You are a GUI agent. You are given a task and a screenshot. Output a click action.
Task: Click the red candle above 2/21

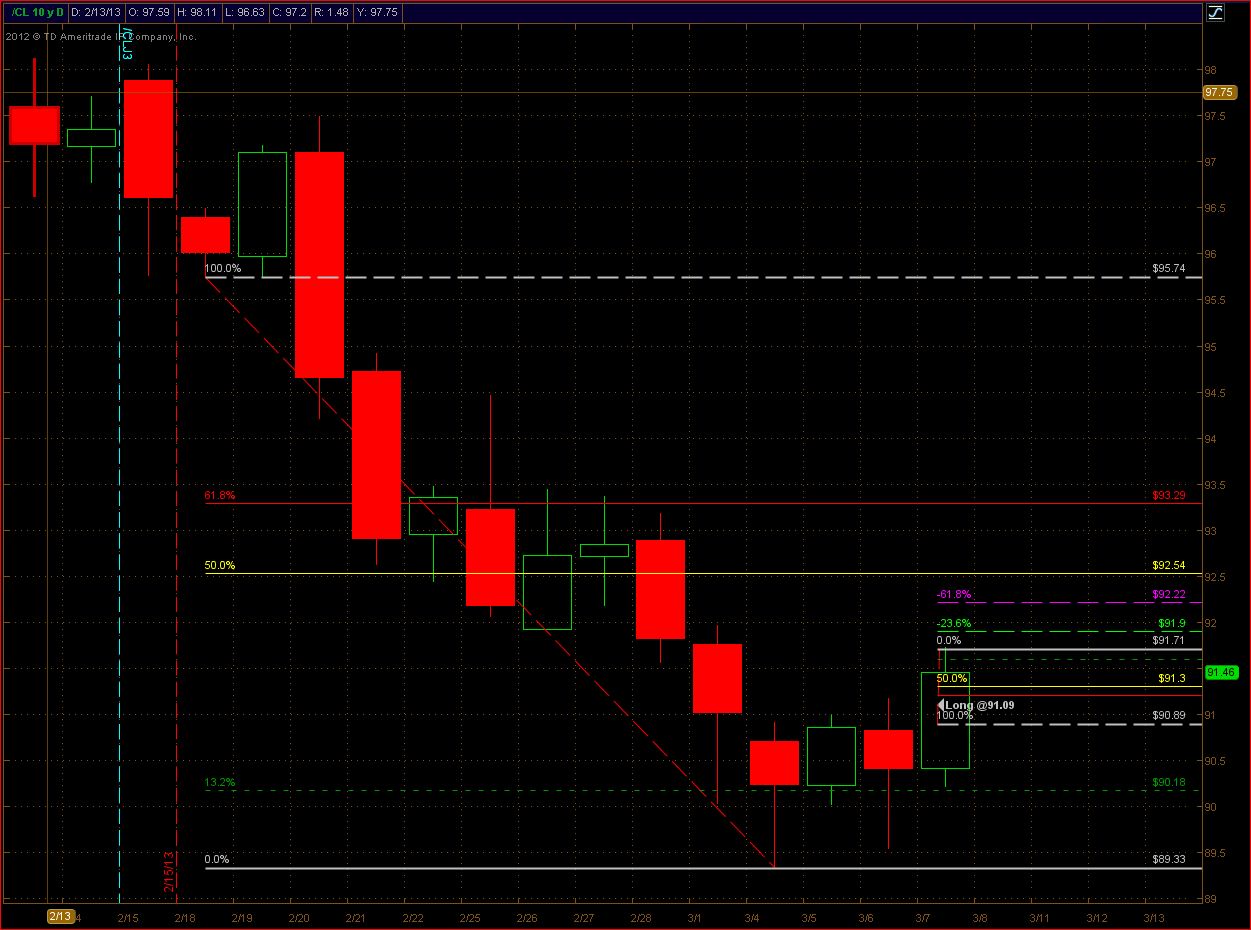[x=376, y=455]
